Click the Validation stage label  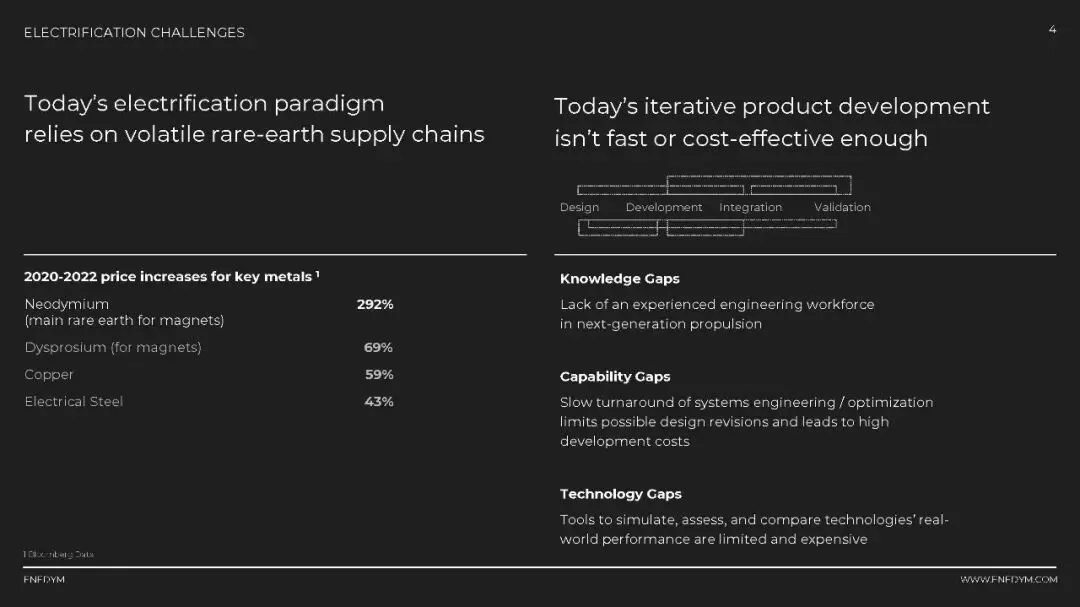point(842,207)
